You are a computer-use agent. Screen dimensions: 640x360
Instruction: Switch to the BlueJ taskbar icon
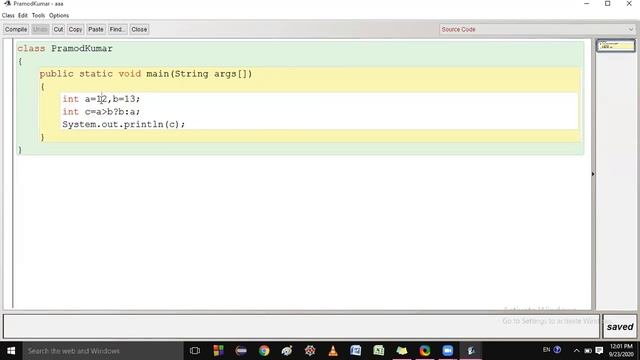coord(471,351)
